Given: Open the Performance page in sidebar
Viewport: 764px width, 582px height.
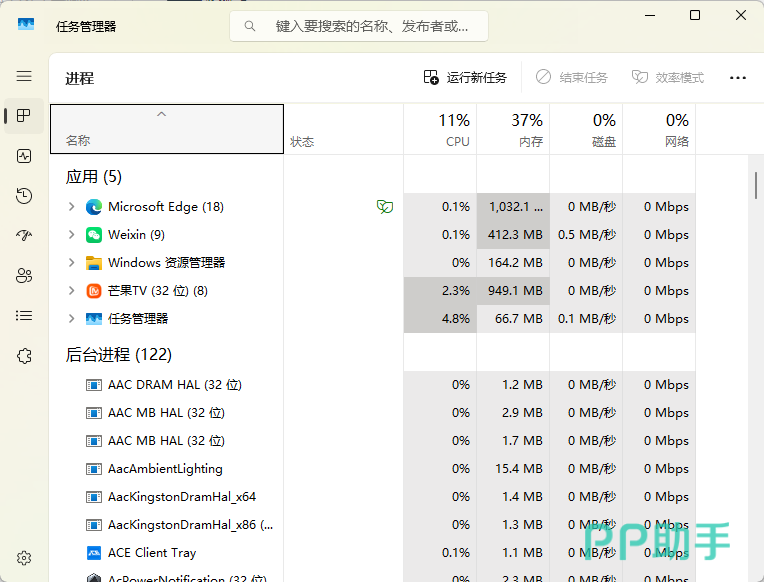Looking at the screenshot, I should [24, 156].
